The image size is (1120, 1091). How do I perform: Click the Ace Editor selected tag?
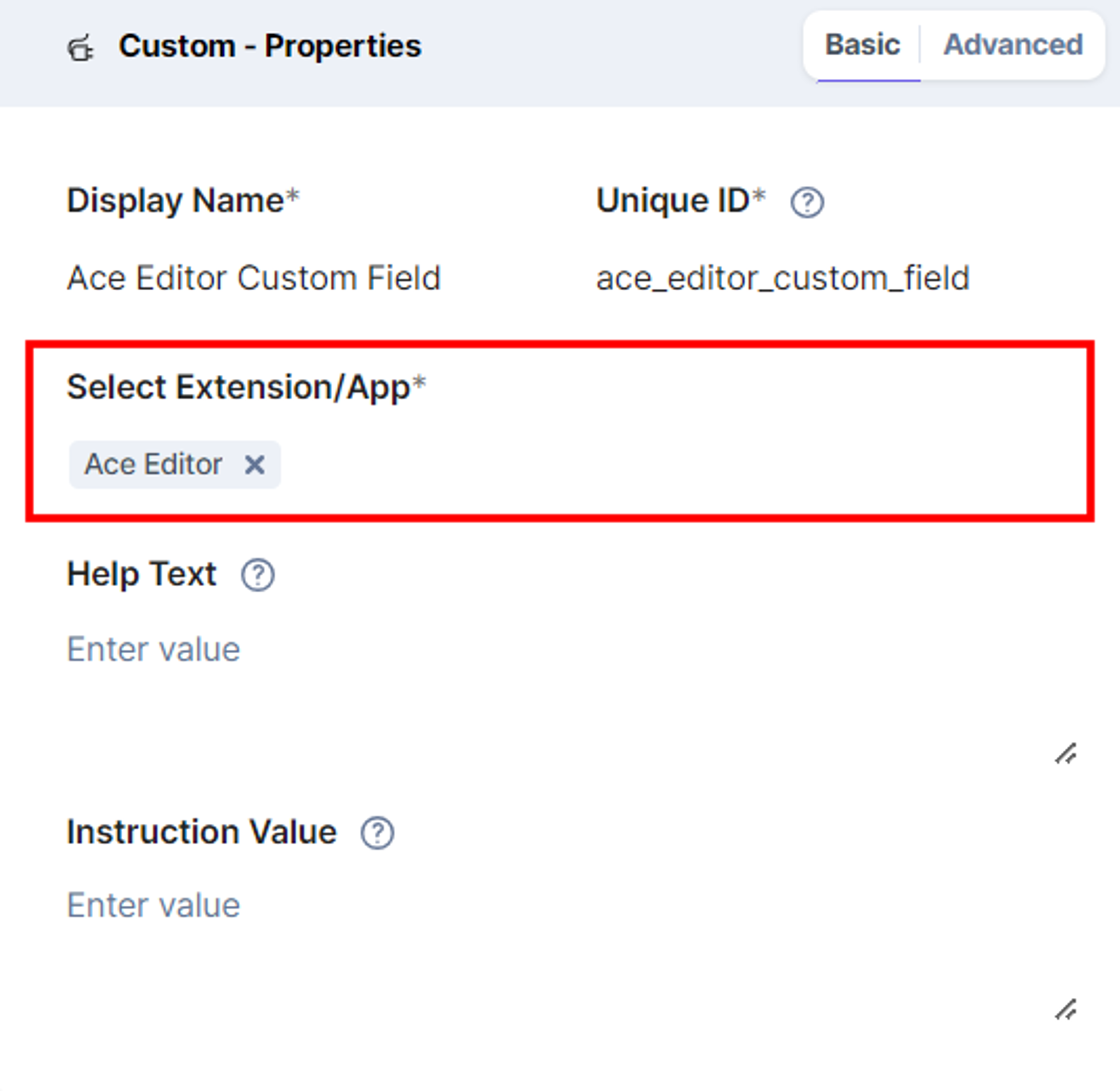click(175, 464)
